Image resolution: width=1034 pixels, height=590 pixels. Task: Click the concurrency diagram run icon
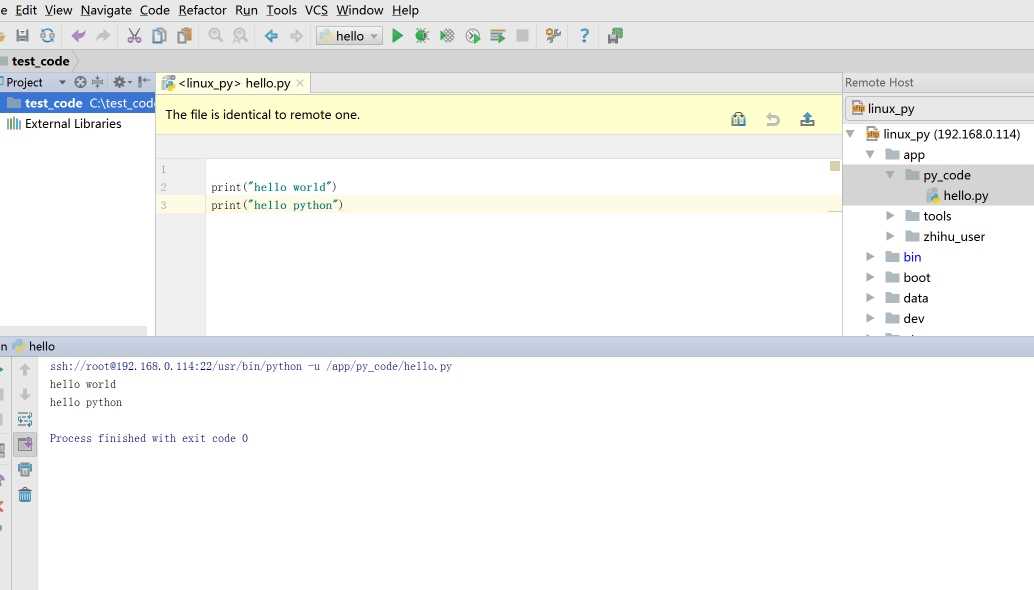(498, 36)
